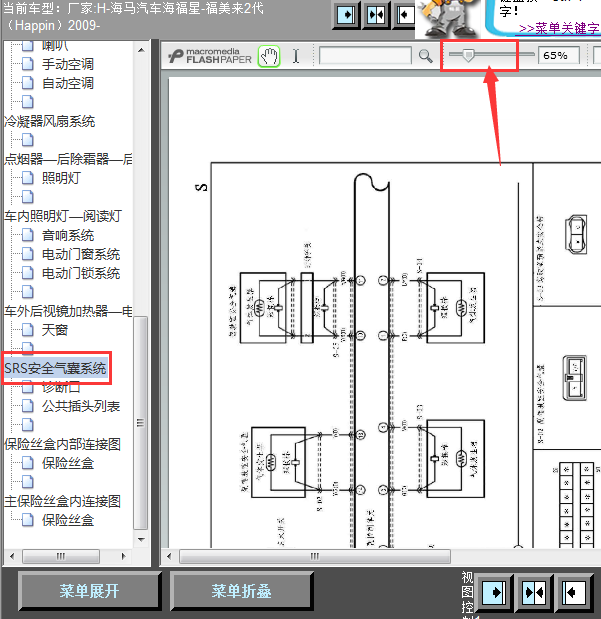Click bottom view control left-arrow button

click(573, 592)
